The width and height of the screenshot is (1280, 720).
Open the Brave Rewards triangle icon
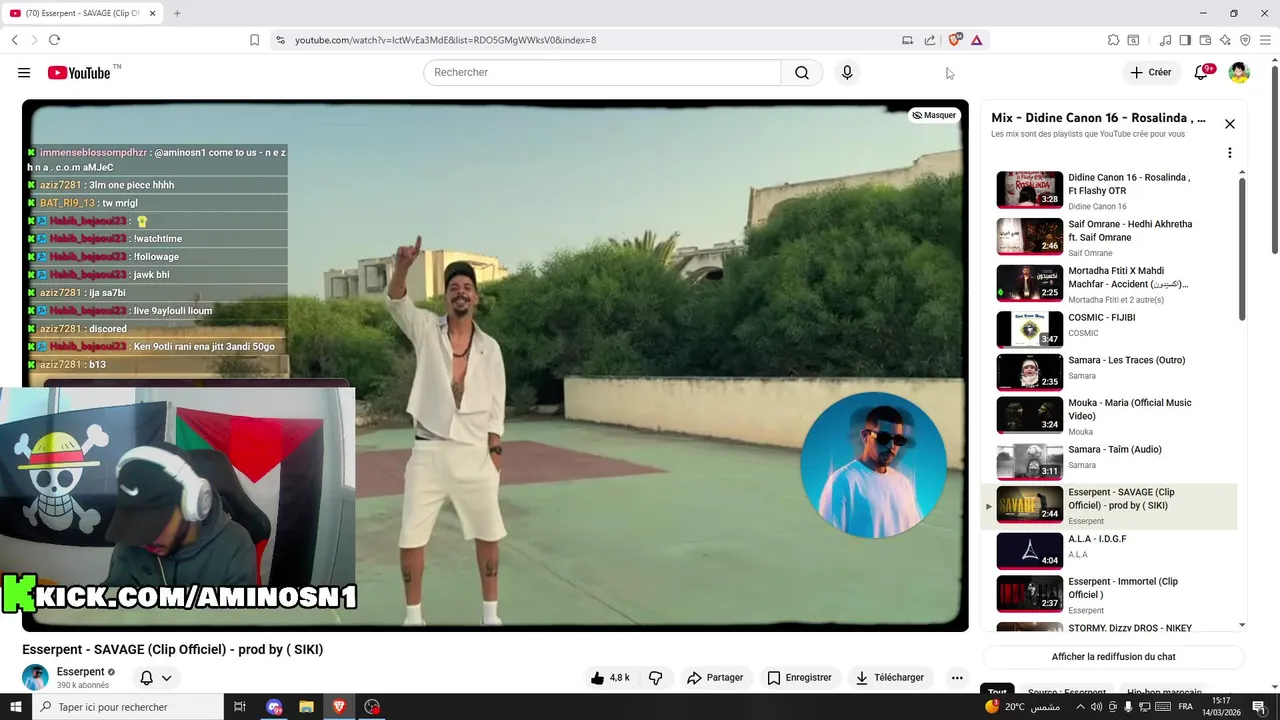click(x=976, y=40)
